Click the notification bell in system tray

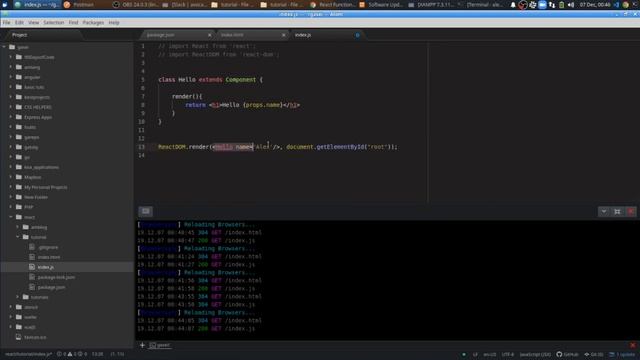coord(513,5)
